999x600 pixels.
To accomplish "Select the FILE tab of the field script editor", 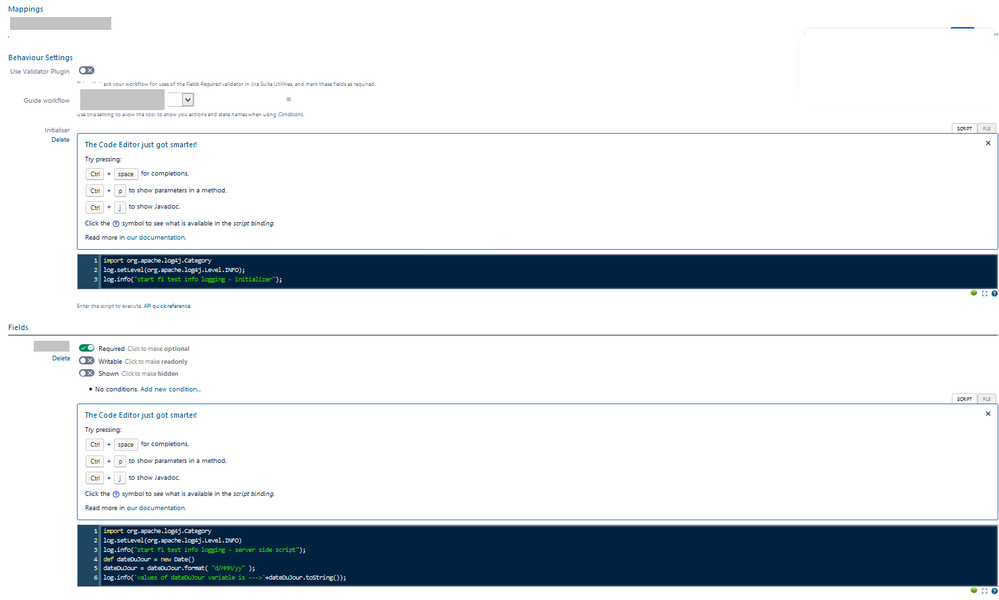I will point(986,399).
